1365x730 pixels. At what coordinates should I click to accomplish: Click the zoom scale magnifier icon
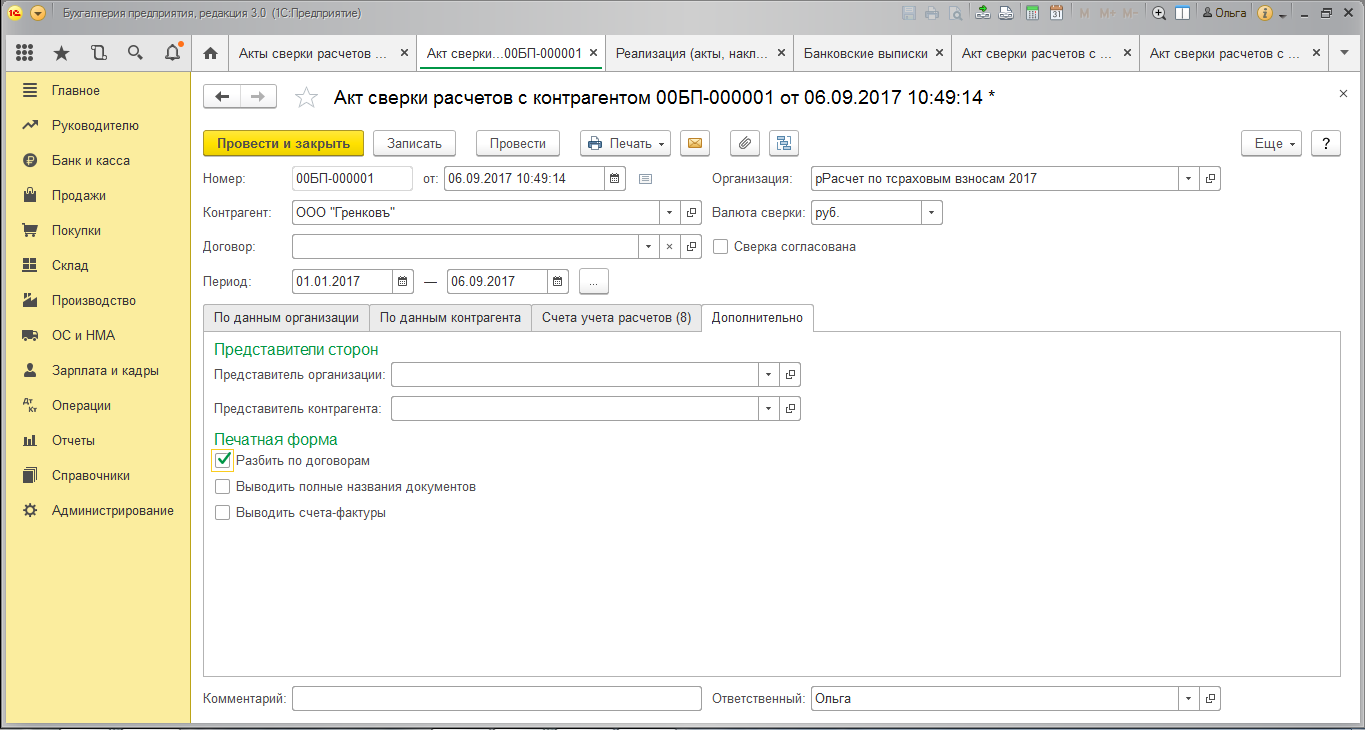pyautogui.click(x=1159, y=14)
